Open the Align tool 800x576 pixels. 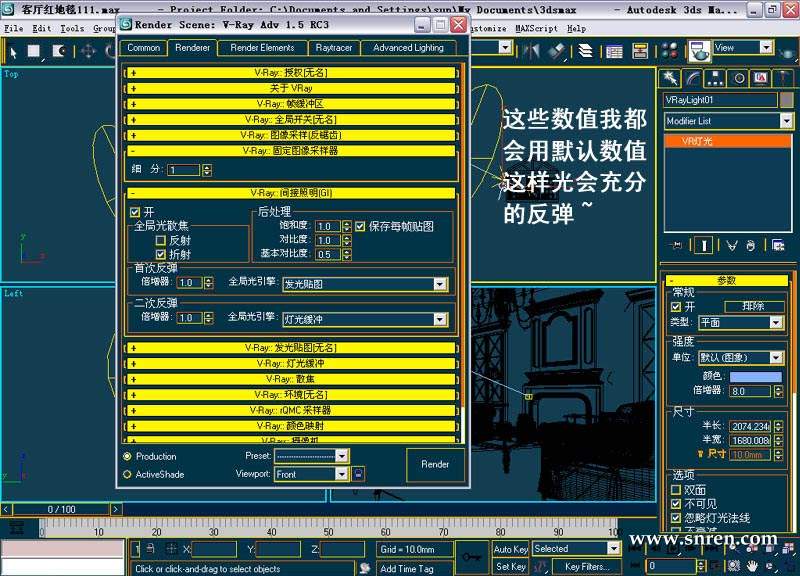point(557,51)
